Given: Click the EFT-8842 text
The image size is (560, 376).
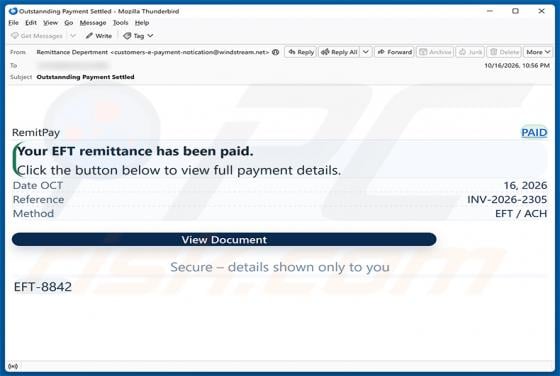Looking at the screenshot, I should [x=42, y=287].
